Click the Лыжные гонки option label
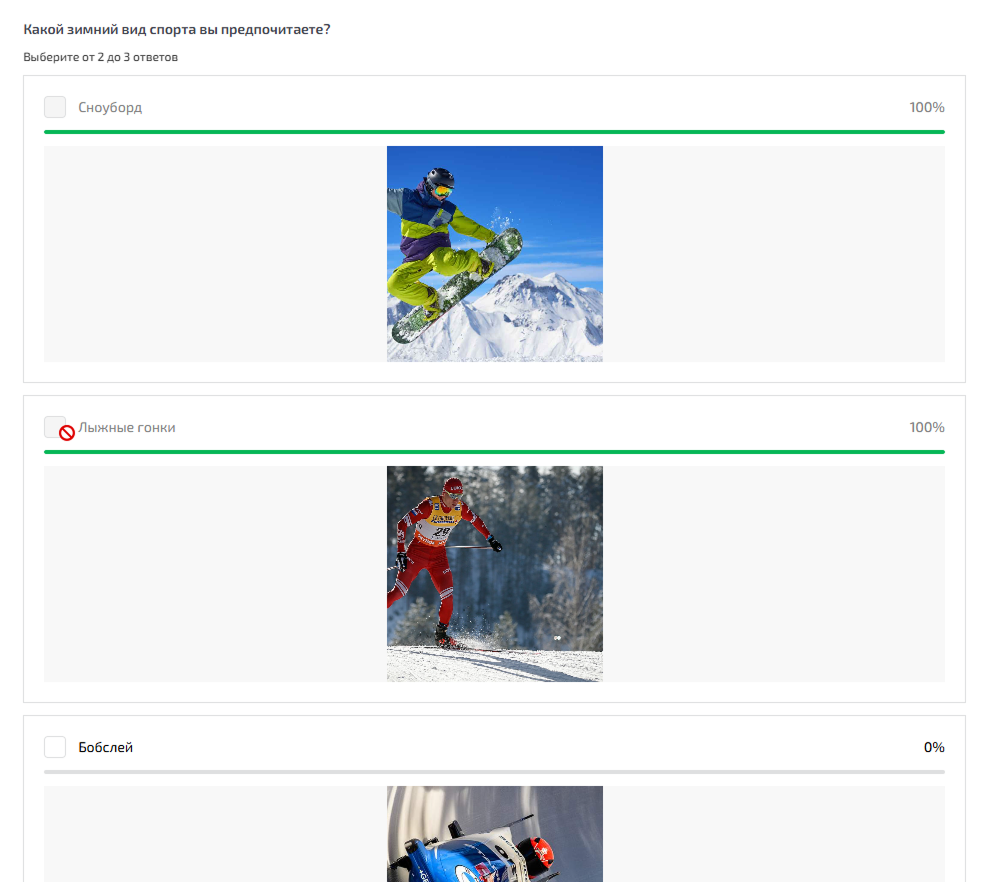The width and height of the screenshot is (1004, 882). (127, 427)
